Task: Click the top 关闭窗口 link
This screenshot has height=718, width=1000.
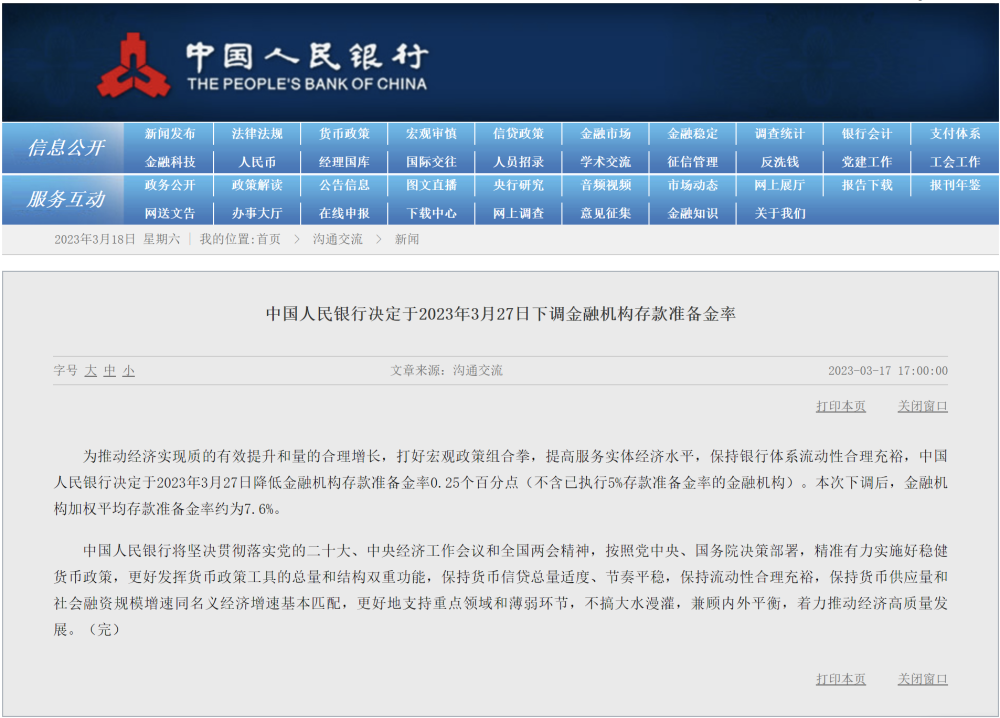Action: [922, 406]
